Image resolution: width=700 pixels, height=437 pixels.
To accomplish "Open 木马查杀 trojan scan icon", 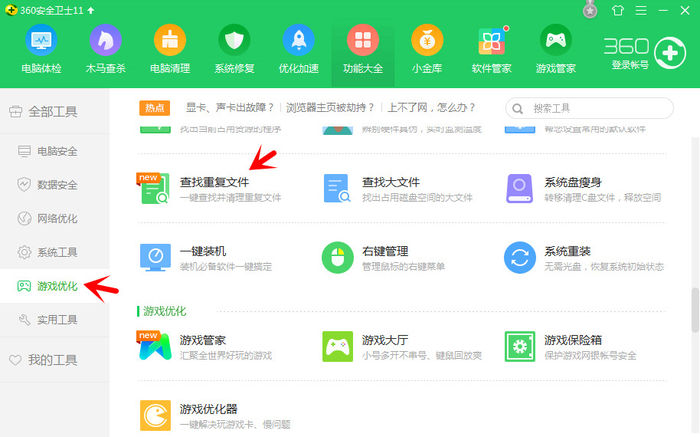I will tap(105, 40).
